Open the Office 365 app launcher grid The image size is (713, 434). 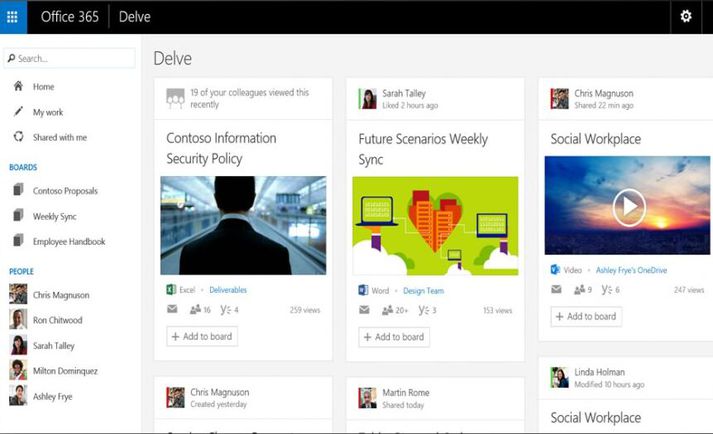(x=13, y=17)
